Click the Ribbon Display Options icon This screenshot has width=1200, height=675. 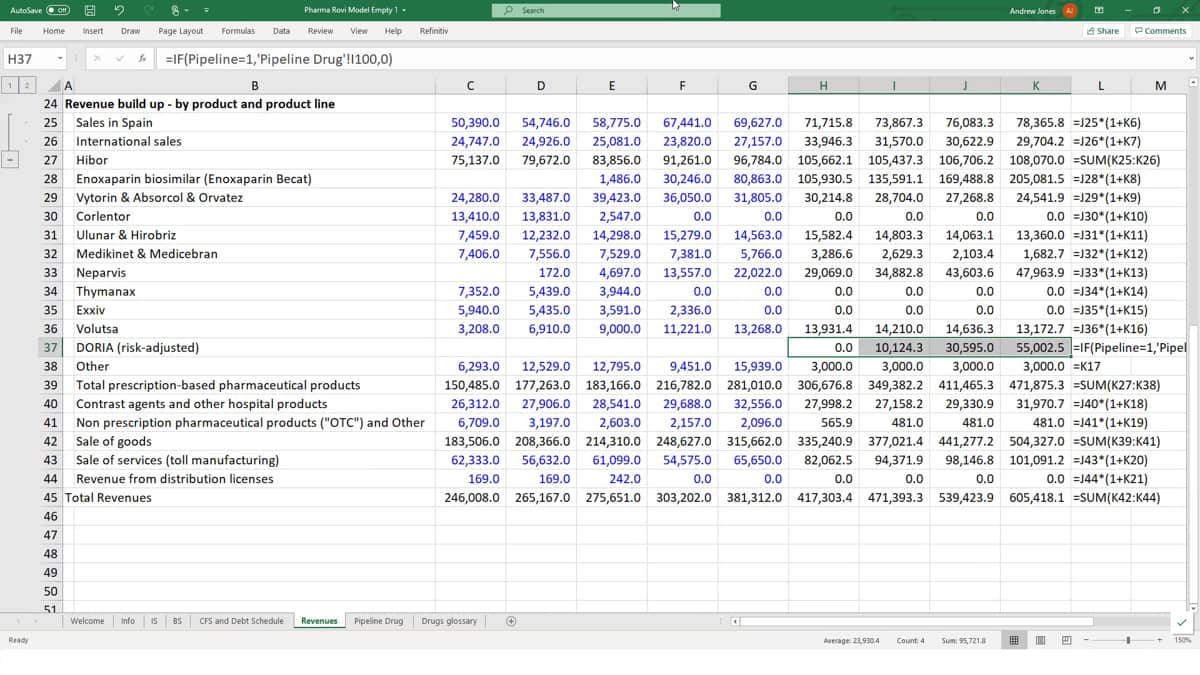1098,10
